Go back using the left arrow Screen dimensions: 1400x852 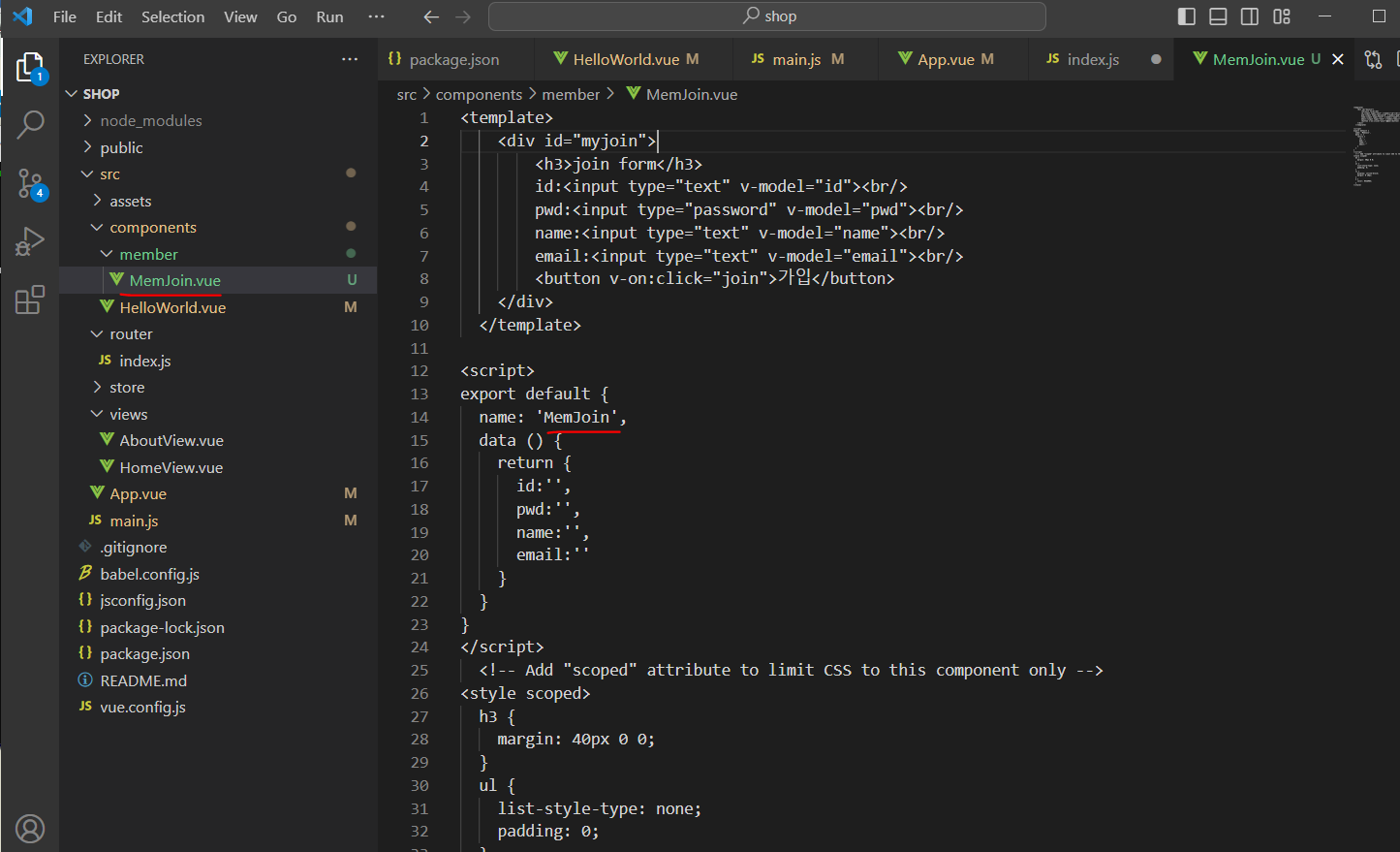(x=431, y=16)
